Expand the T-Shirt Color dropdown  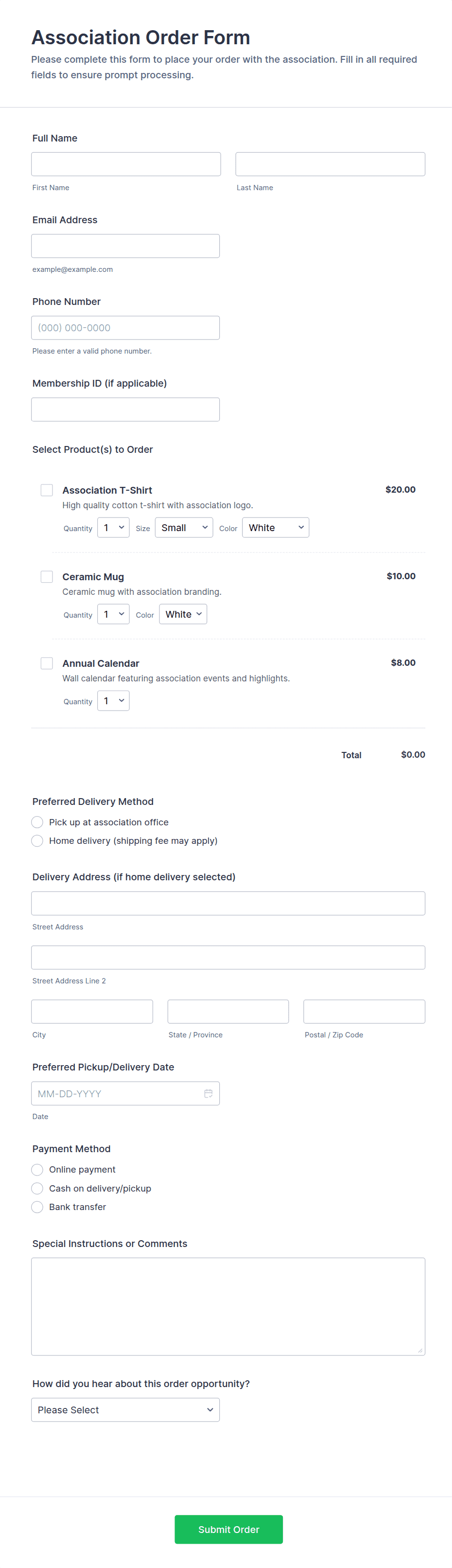[x=275, y=528]
